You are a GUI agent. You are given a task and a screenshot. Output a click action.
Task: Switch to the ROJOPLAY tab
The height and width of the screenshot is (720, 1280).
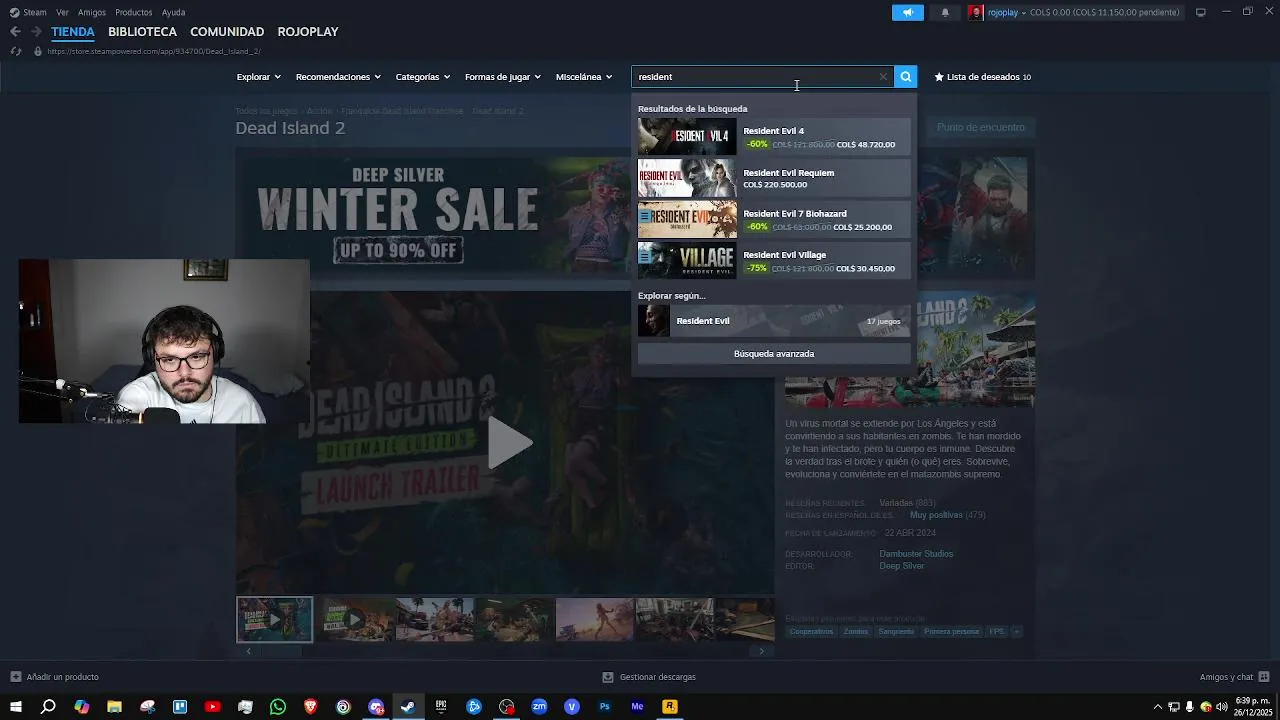pyautogui.click(x=308, y=32)
